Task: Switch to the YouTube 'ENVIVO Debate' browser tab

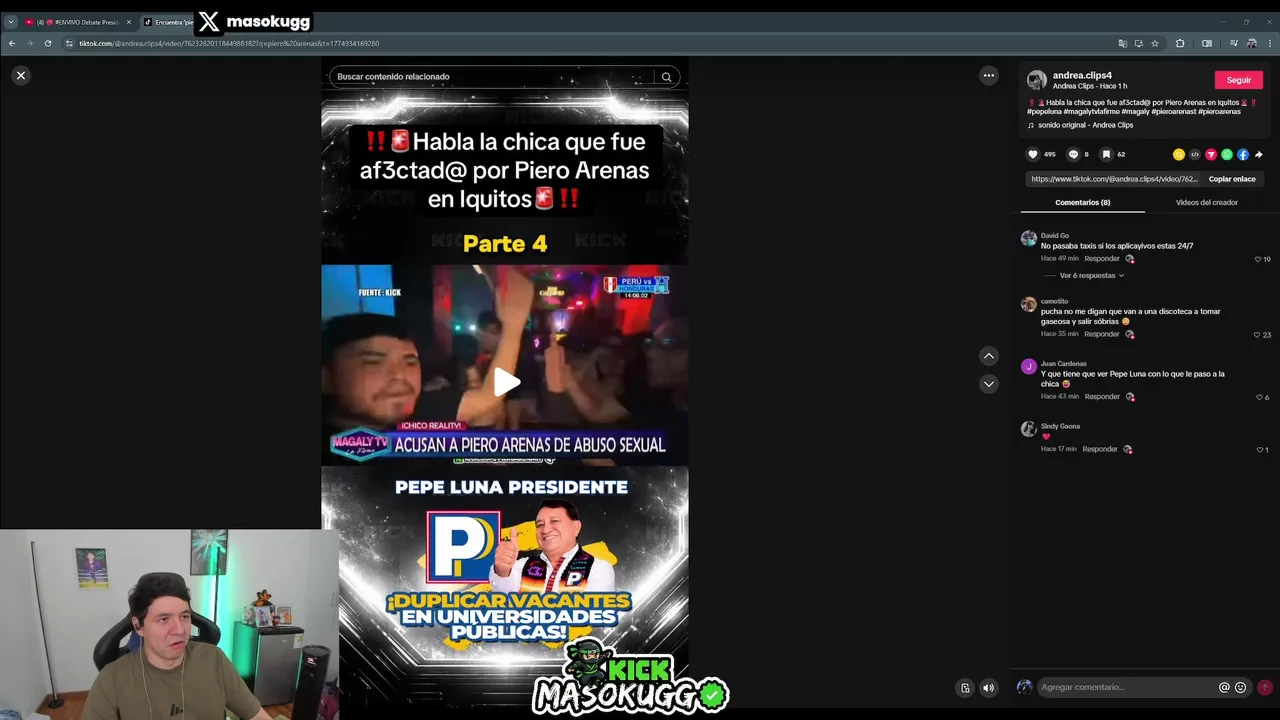Action: (x=78, y=22)
